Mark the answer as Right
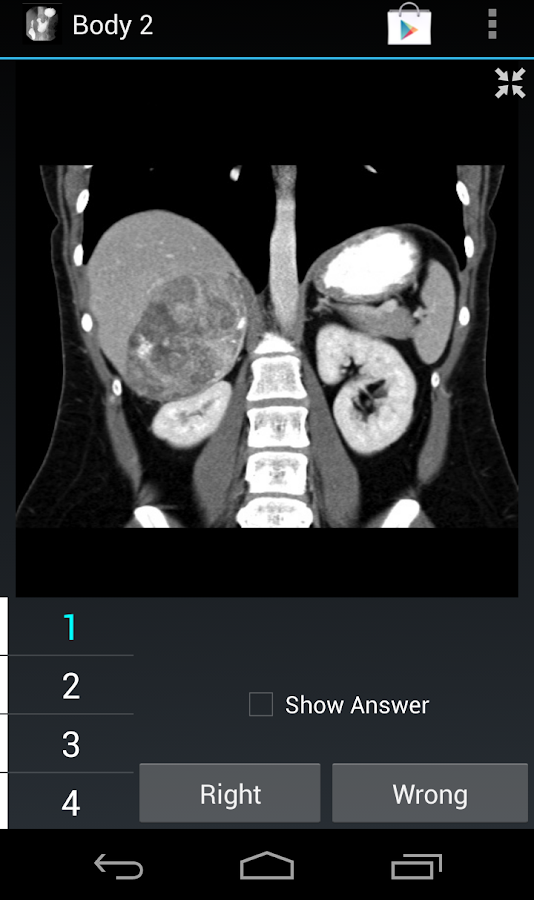Viewport: 534px width, 900px height. point(230,793)
